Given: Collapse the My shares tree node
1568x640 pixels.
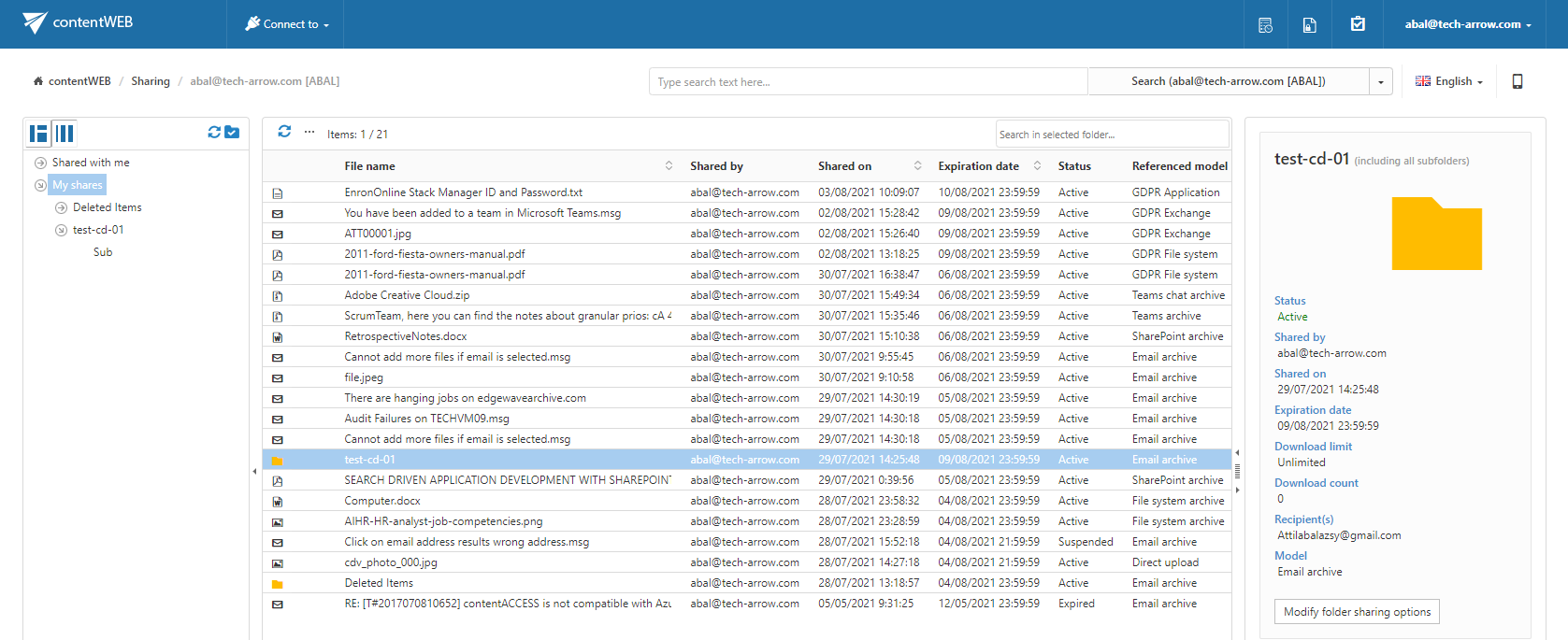Looking at the screenshot, I should 40,185.
